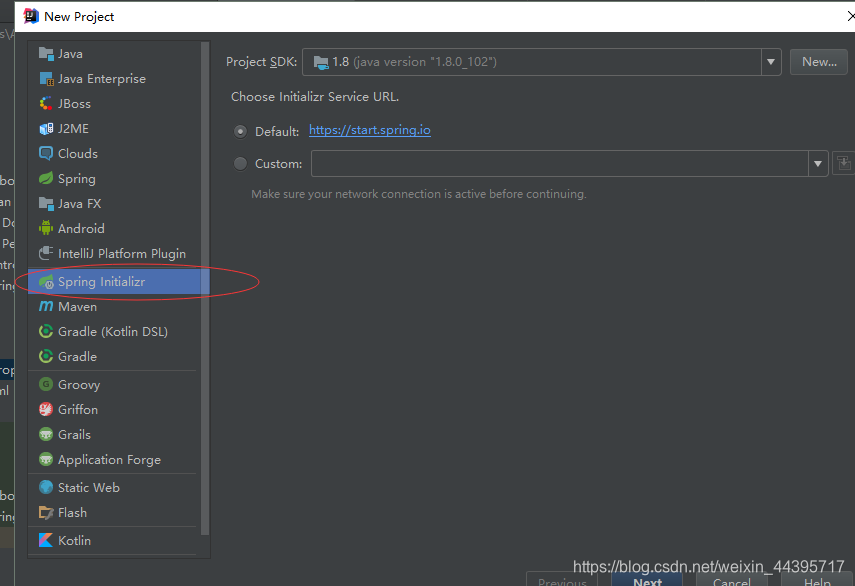Image resolution: width=855 pixels, height=586 pixels.
Task: Select the Kotlin icon
Action: tap(46, 540)
